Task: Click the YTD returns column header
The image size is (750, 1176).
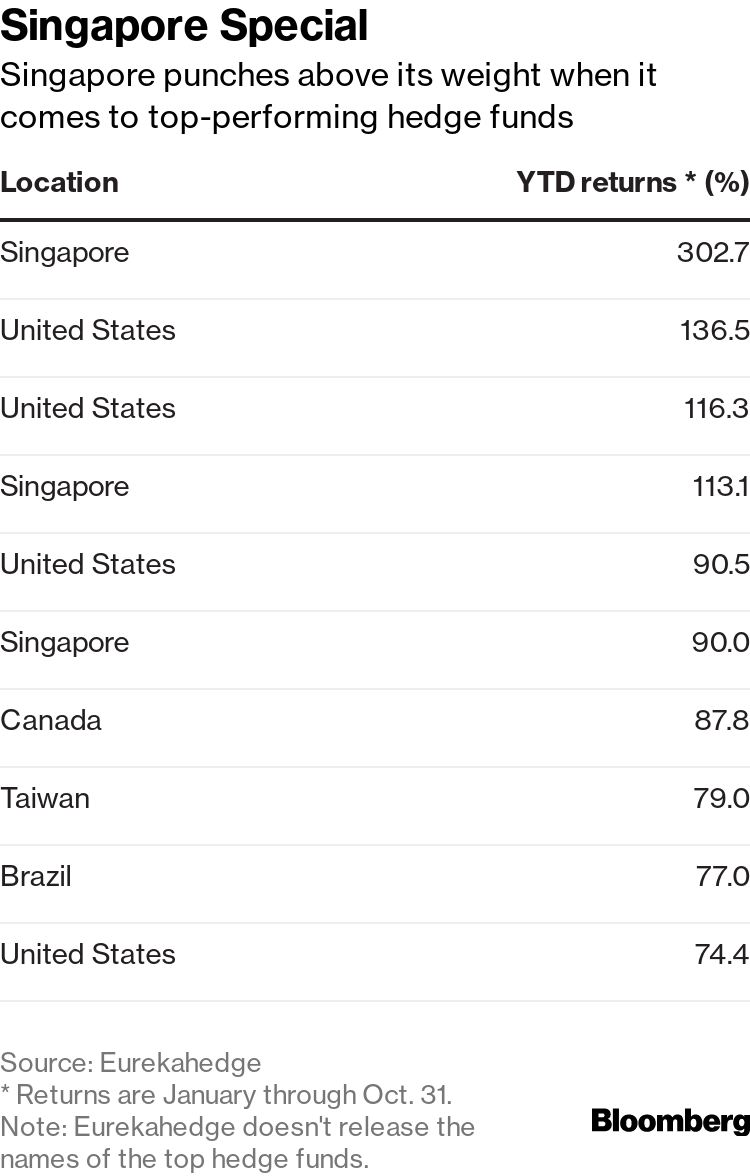Action: pyautogui.click(x=632, y=182)
